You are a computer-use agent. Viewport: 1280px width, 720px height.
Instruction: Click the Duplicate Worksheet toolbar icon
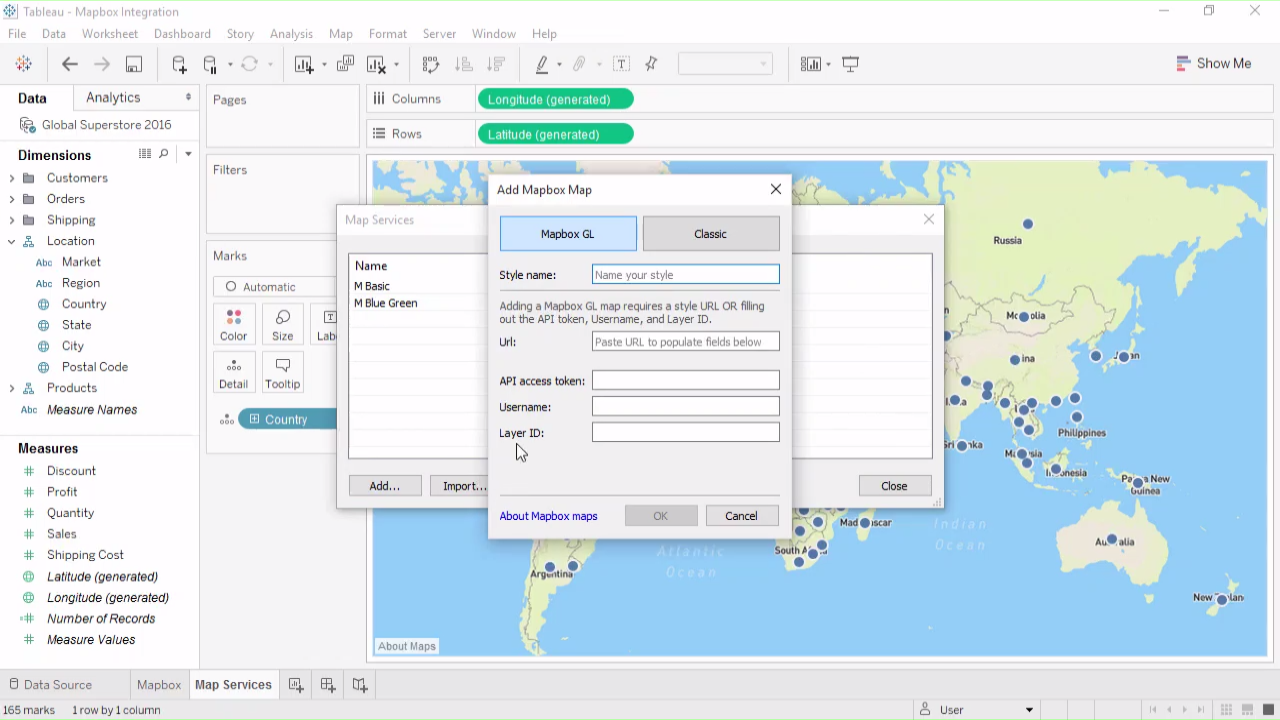(345, 64)
